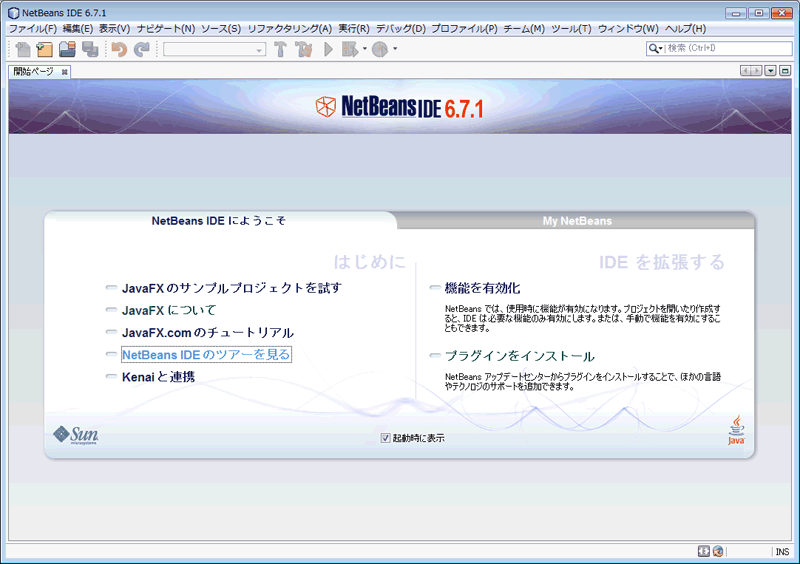The image size is (800, 564).
Task: Open the Kenai と連携 link
Action: [158, 377]
